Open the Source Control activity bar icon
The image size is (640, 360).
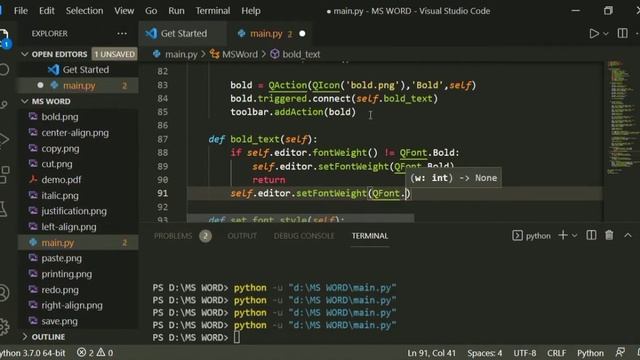coord(4,104)
